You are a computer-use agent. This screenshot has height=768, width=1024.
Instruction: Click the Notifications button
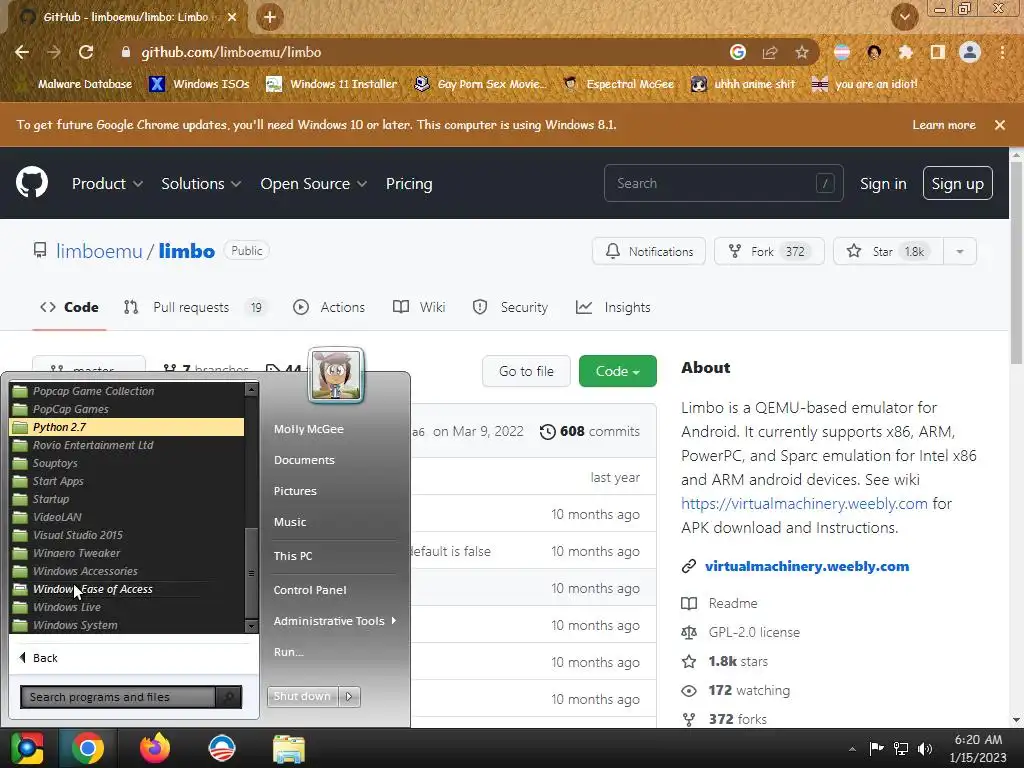click(x=648, y=251)
